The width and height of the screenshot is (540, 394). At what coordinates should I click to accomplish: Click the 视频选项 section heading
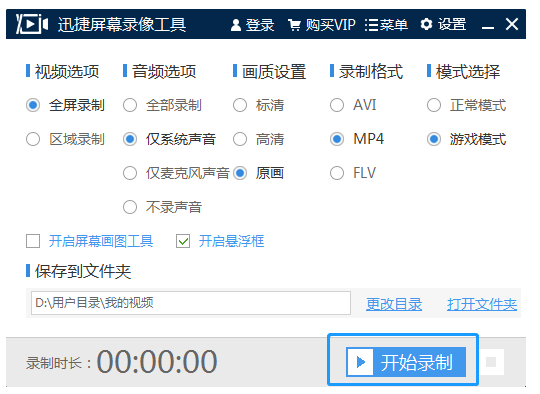67,72
